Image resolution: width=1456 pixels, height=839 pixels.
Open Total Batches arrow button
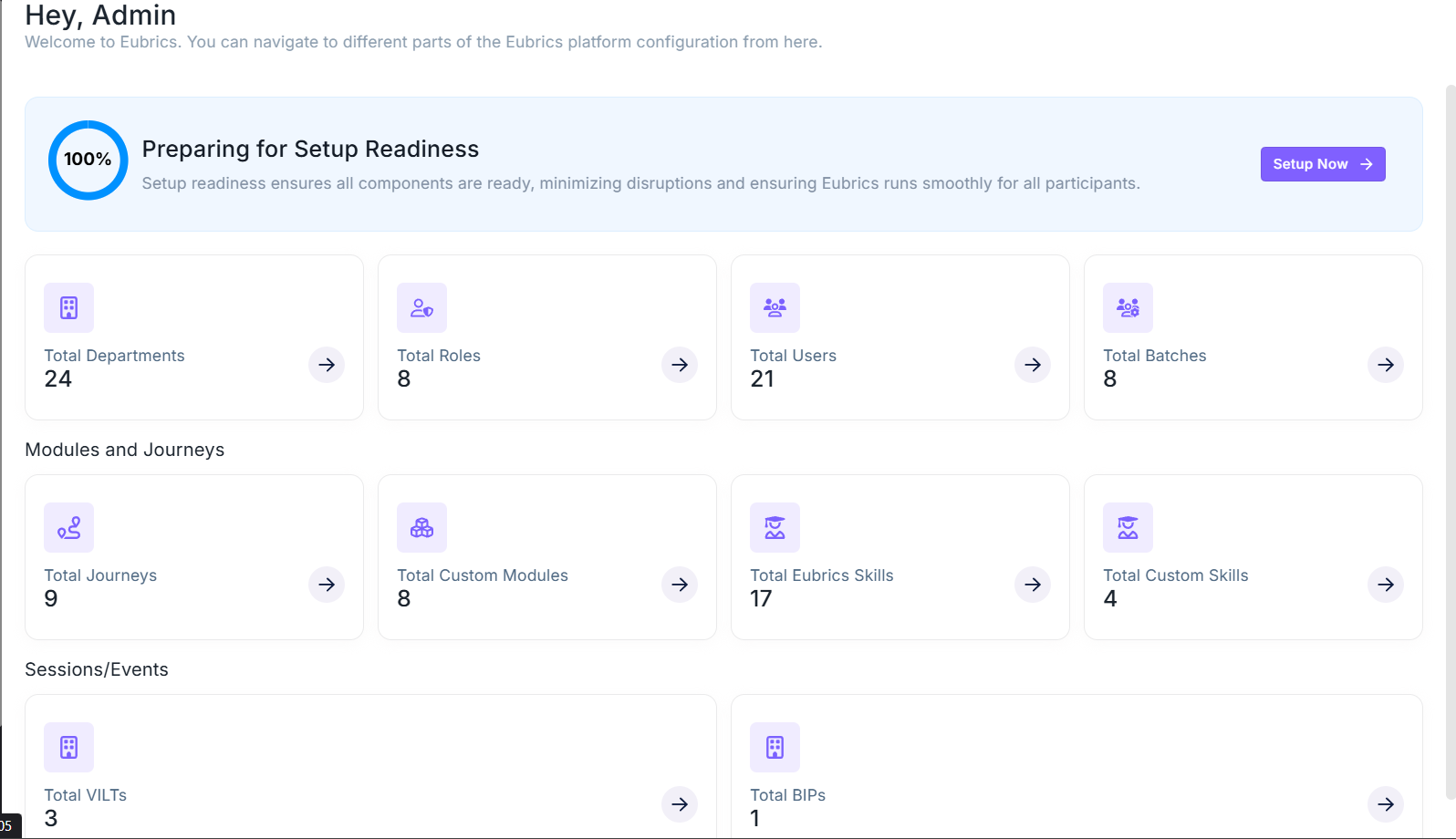[x=1386, y=365]
